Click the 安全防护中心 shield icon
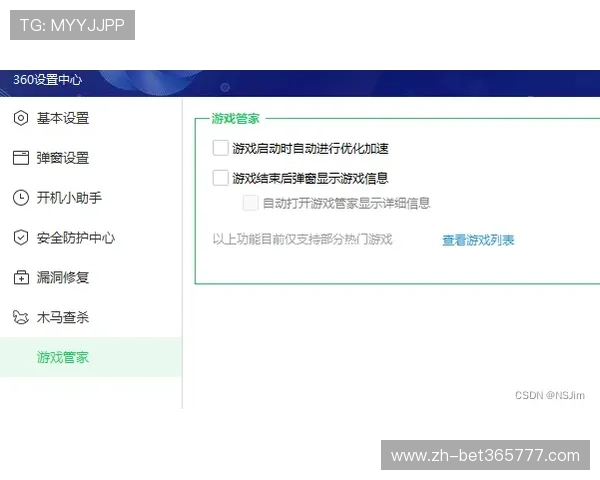 (x=21, y=237)
